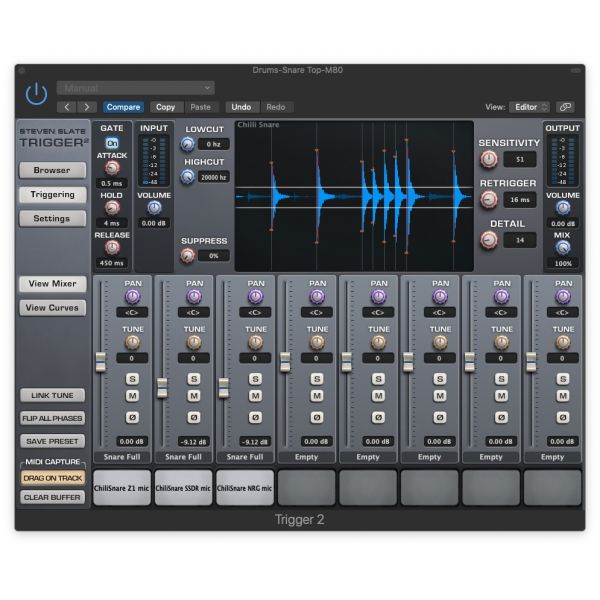600x600 pixels.
Task: Click the Chilli Snare waveform display
Action: (354, 196)
